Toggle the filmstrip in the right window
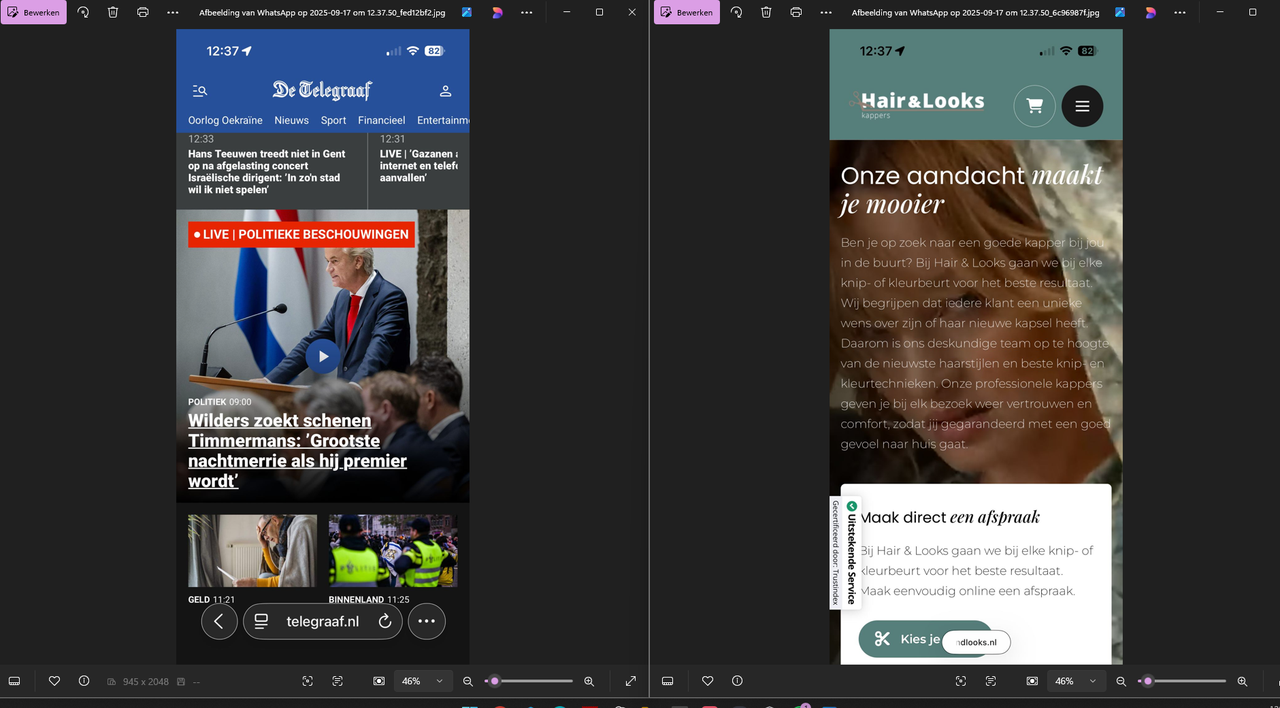 pyautogui.click(x=667, y=681)
